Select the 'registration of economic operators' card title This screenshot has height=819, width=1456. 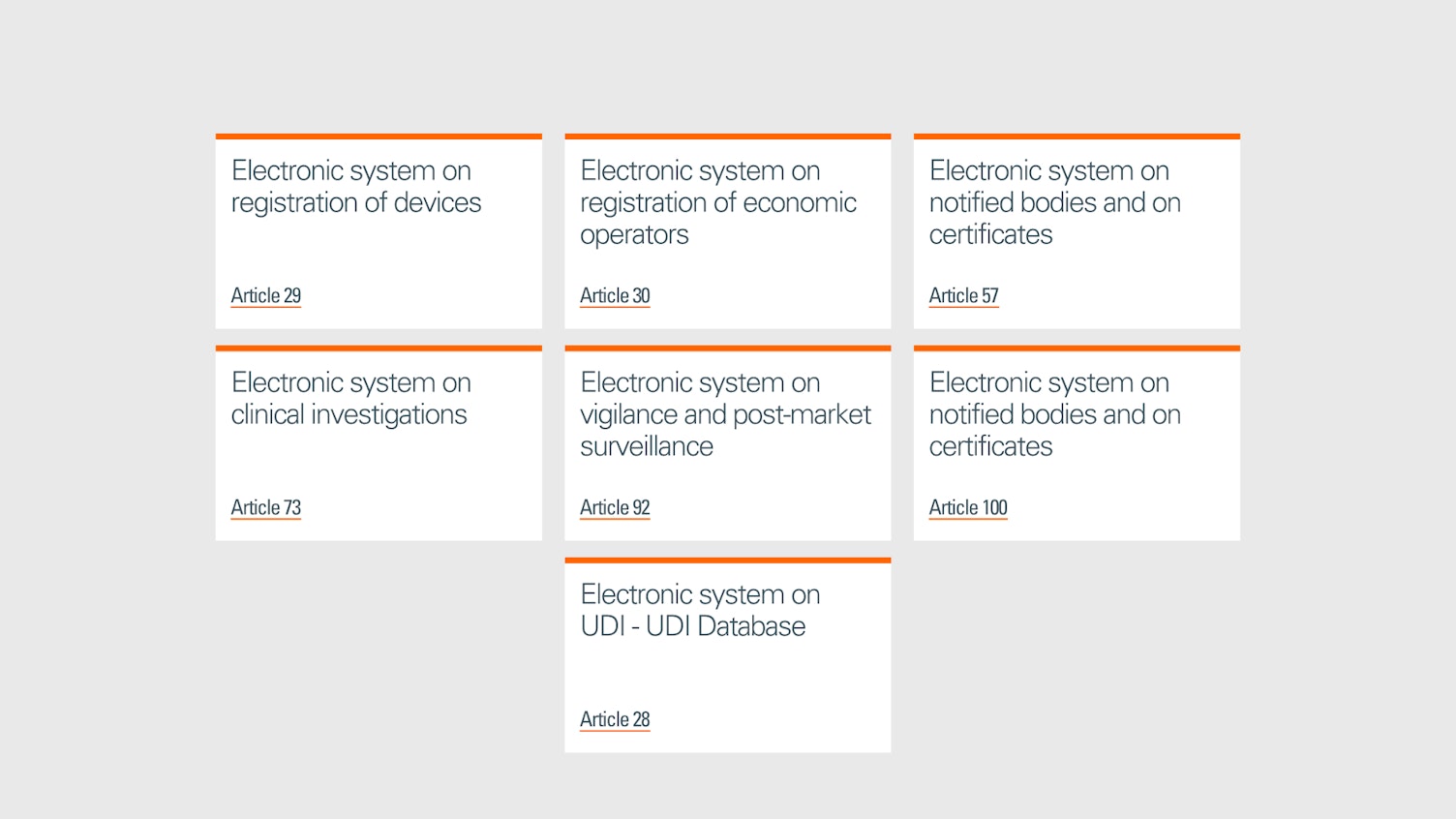point(717,202)
